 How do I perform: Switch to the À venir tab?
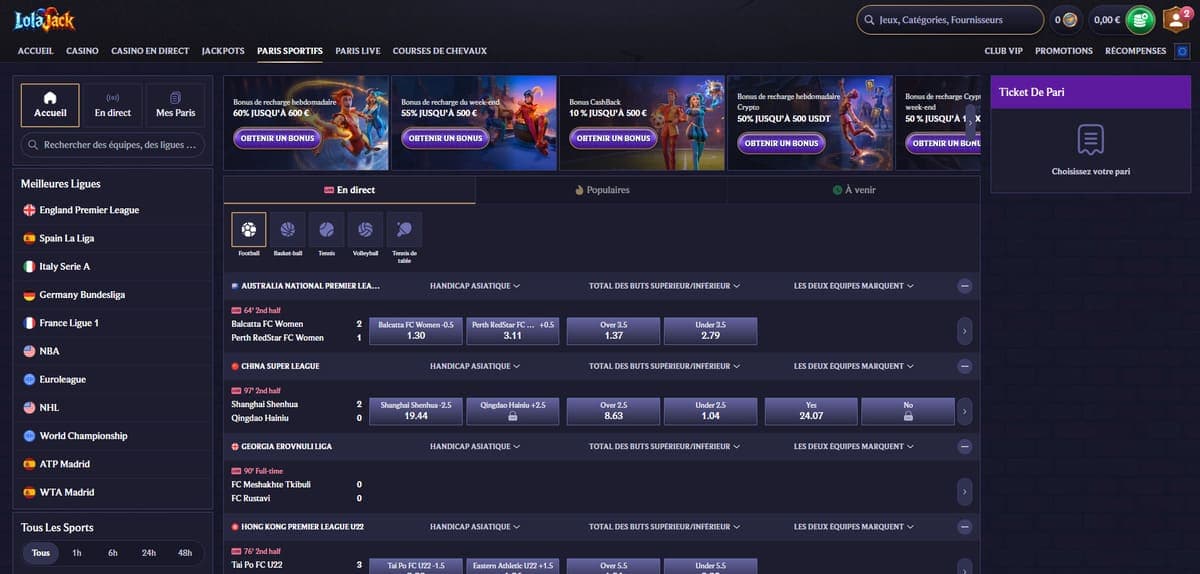click(853, 189)
